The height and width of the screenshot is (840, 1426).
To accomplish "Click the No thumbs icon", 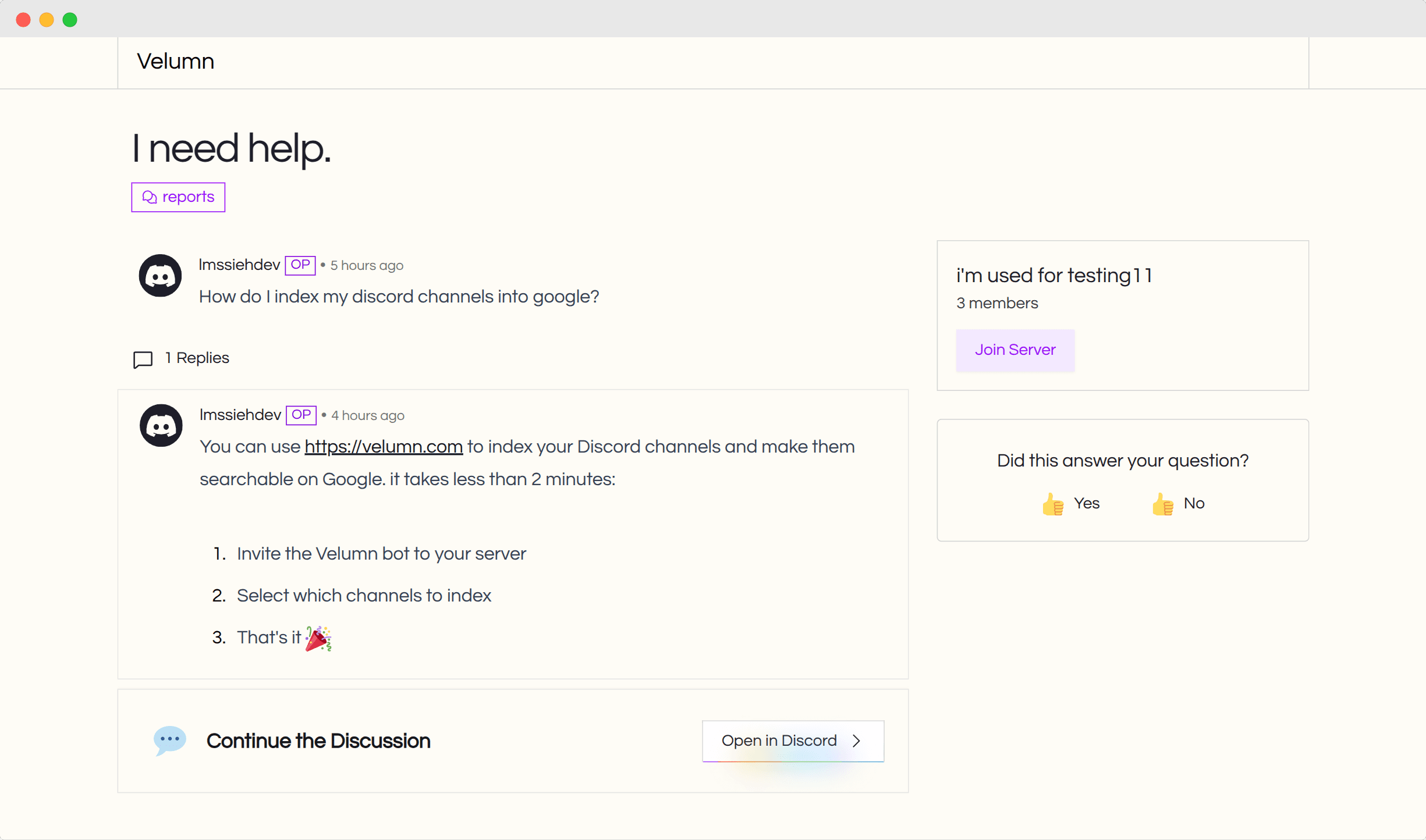I will pos(1162,504).
